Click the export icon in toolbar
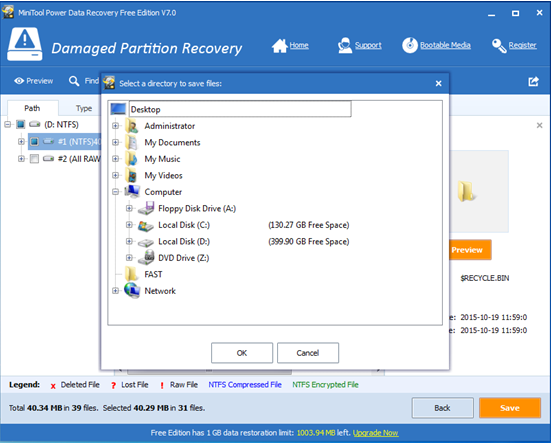The height and width of the screenshot is (443, 551). click(533, 82)
